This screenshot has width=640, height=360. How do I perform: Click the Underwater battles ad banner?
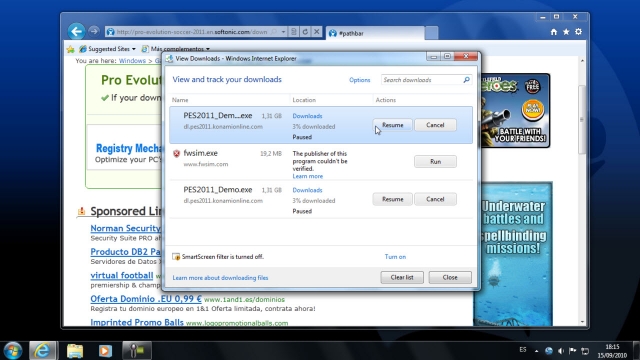(x=513, y=254)
